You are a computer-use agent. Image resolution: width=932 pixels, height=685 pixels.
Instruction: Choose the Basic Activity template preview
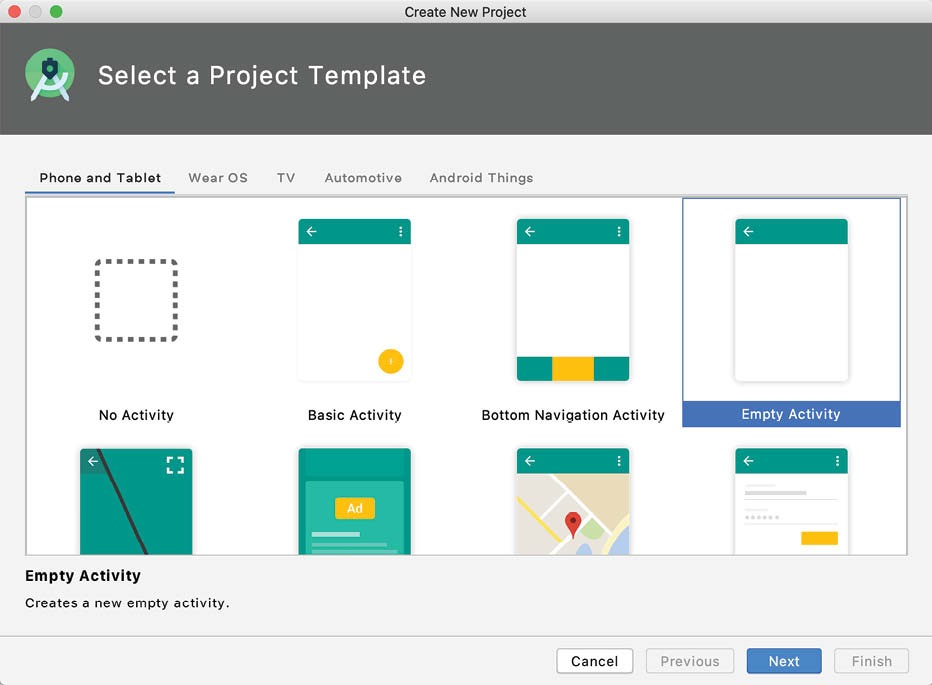[x=354, y=300]
